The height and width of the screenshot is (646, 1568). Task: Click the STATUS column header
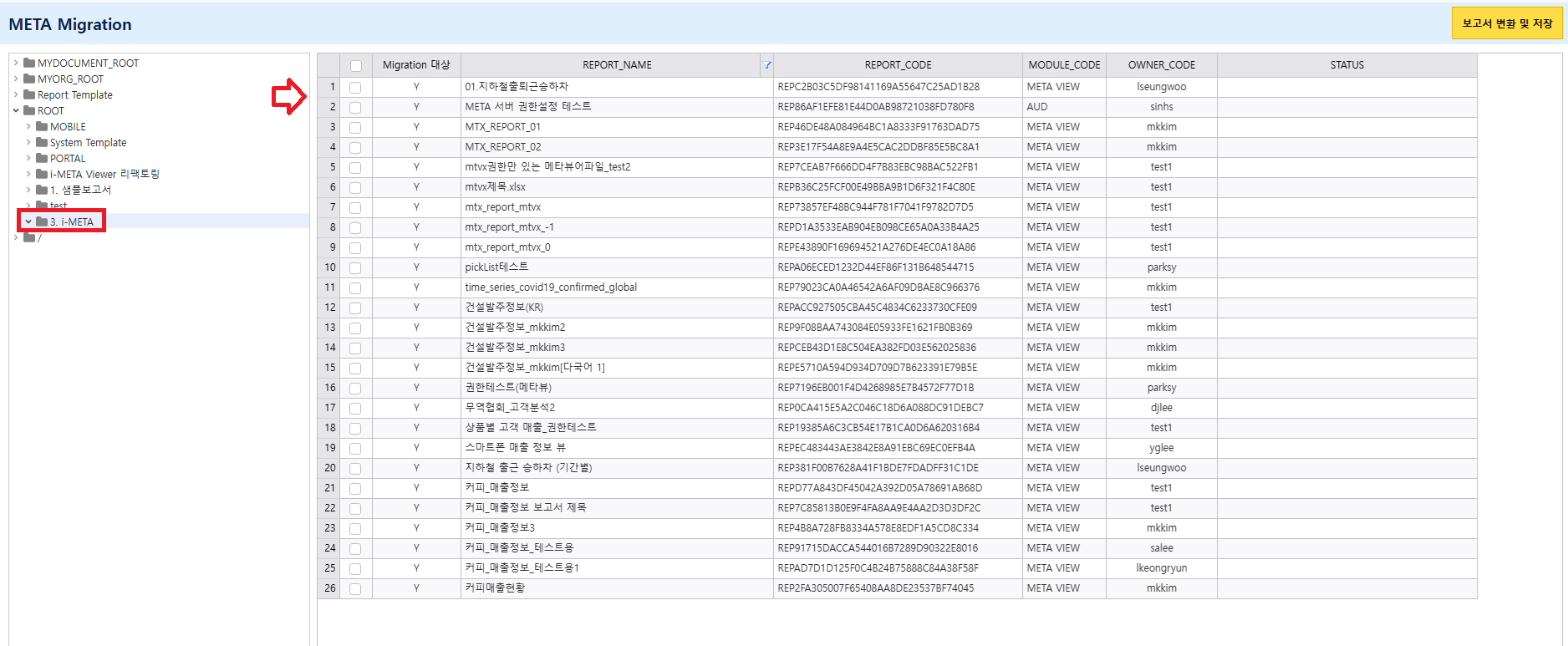click(1347, 65)
